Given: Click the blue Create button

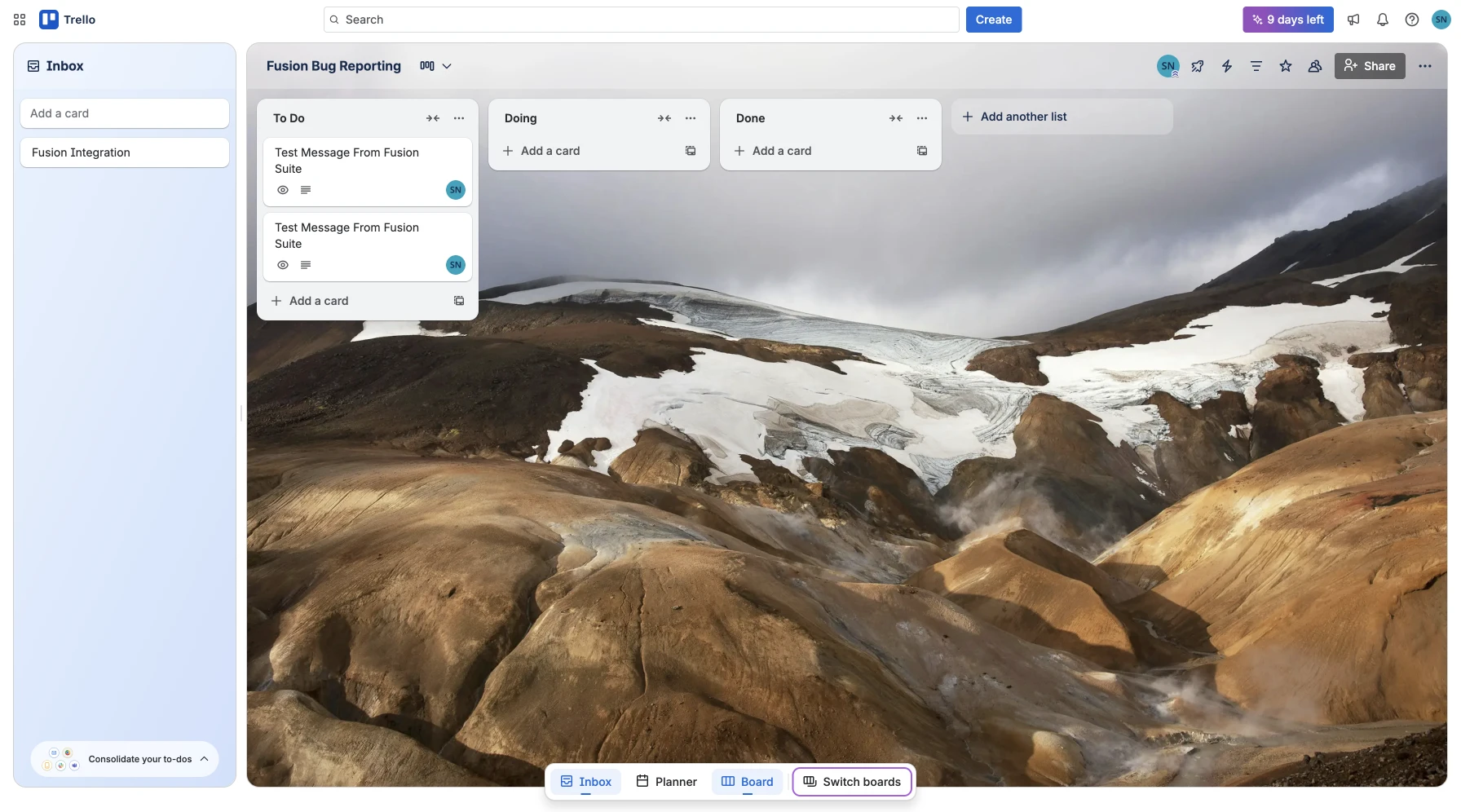Looking at the screenshot, I should point(993,20).
